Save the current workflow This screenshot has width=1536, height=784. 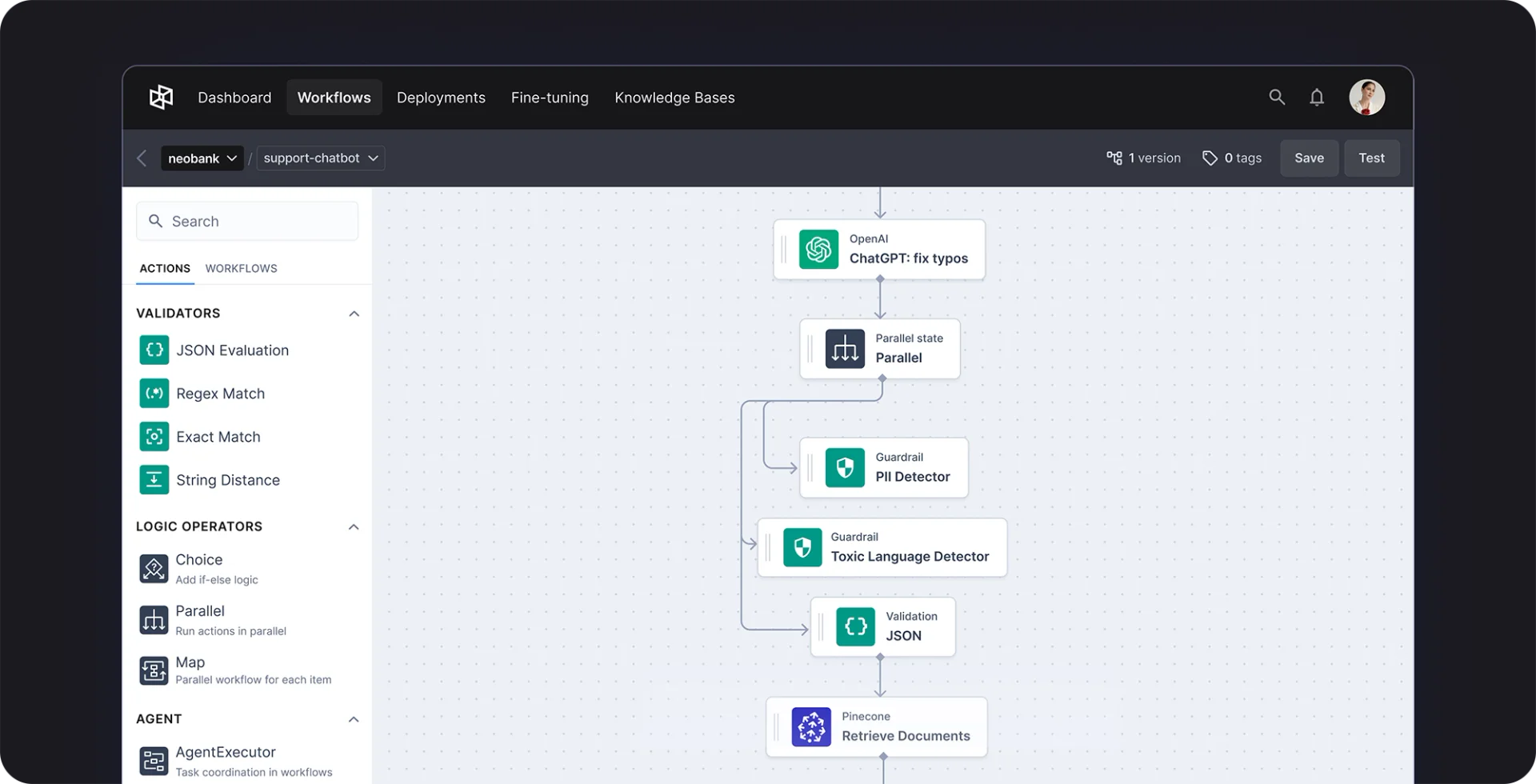(x=1309, y=158)
